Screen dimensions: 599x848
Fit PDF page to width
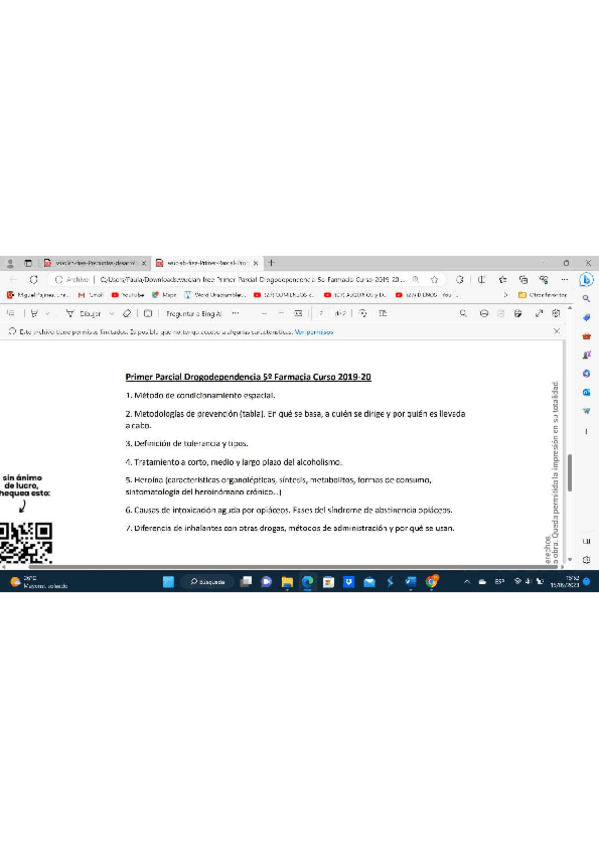click(x=298, y=313)
